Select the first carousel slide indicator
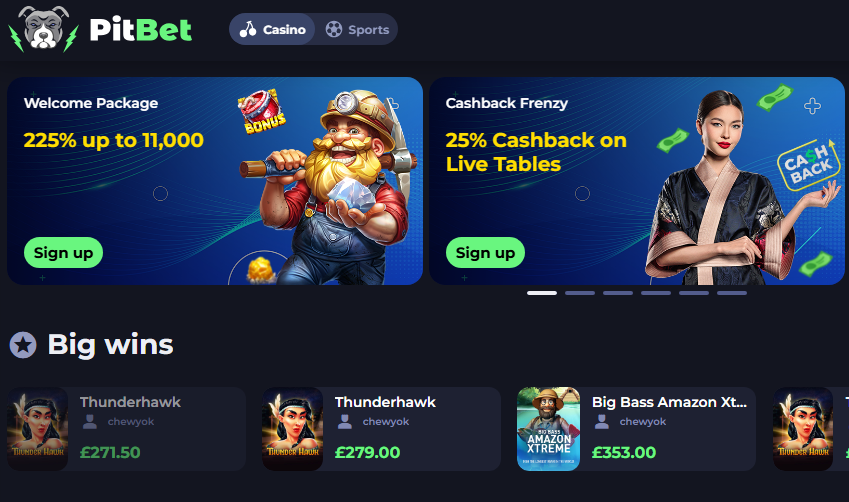849x502 pixels. click(x=542, y=293)
